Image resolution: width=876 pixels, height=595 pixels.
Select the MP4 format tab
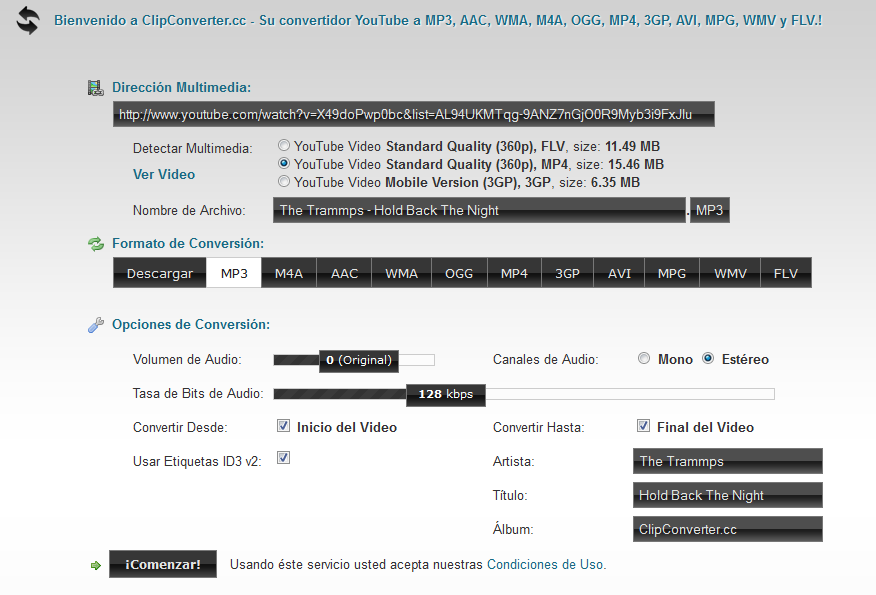515,273
